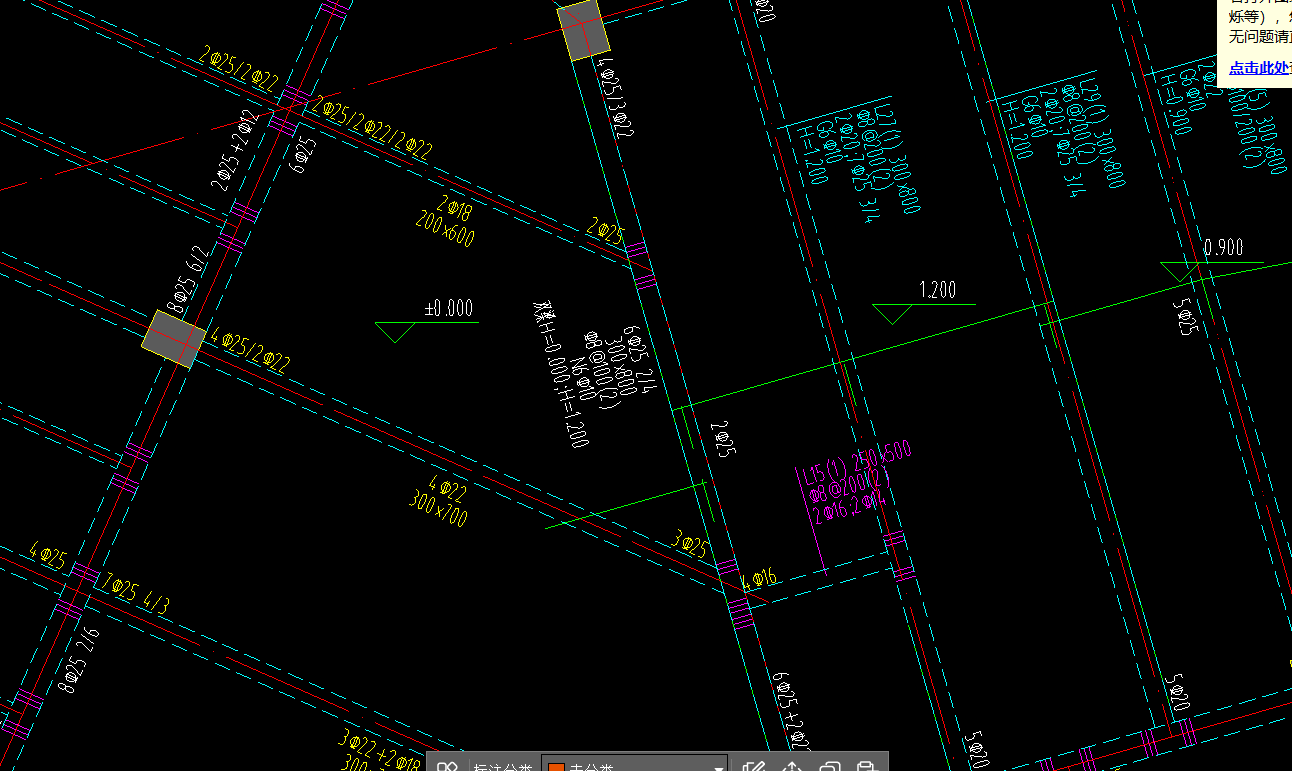Select the 0.900 elevation label at right

(1224, 247)
